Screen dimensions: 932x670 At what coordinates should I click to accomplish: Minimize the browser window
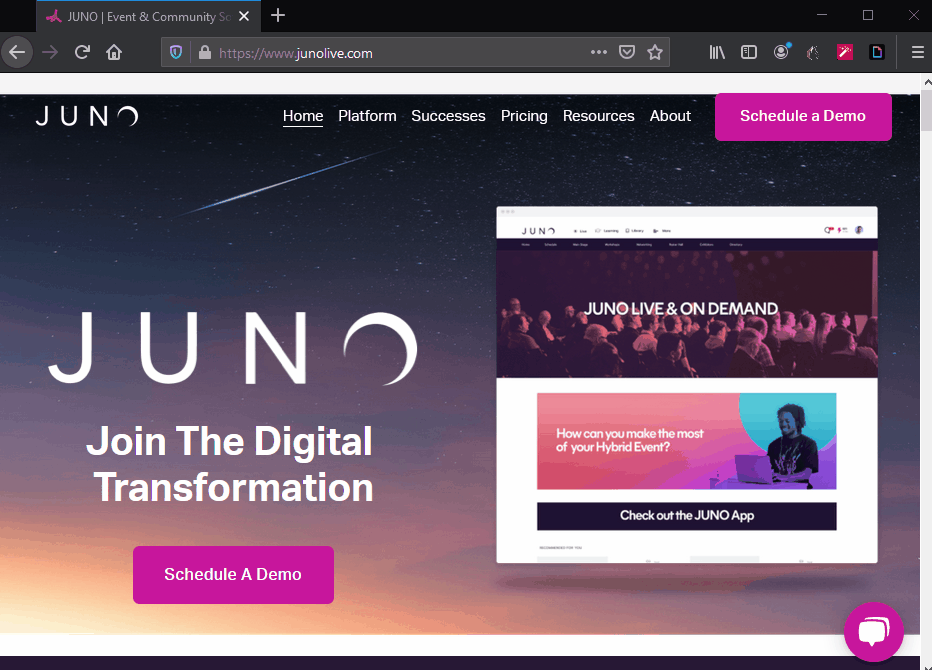(822, 15)
